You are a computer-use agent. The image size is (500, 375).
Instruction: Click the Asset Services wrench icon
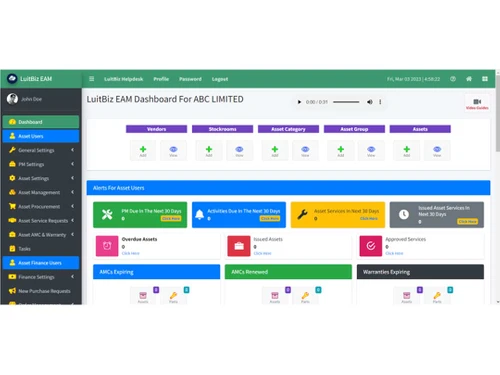tap(302, 214)
